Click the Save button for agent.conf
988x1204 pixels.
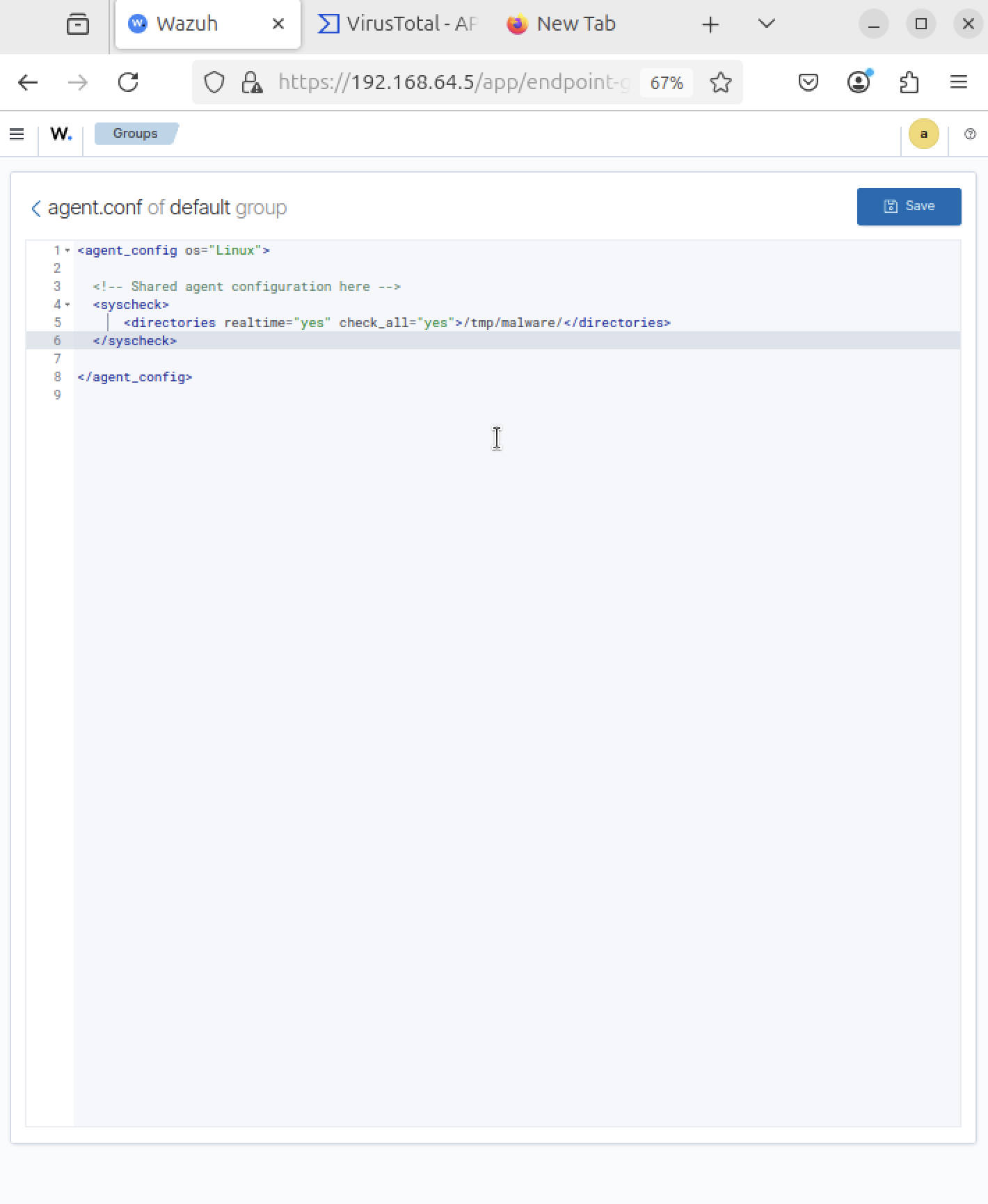908,207
